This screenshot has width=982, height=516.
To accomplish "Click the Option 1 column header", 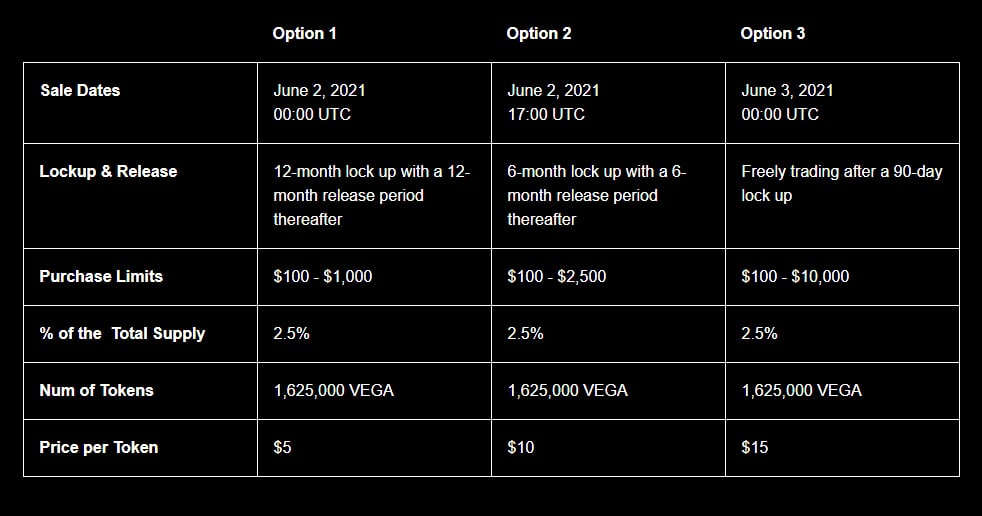I will (304, 34).
